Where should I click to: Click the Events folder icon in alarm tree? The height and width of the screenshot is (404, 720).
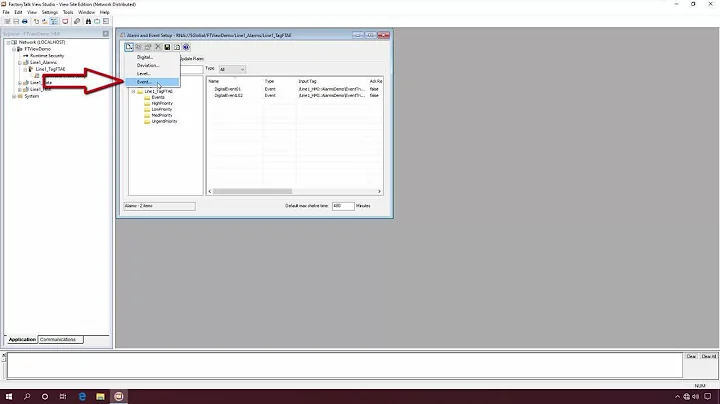pos(147,97)
